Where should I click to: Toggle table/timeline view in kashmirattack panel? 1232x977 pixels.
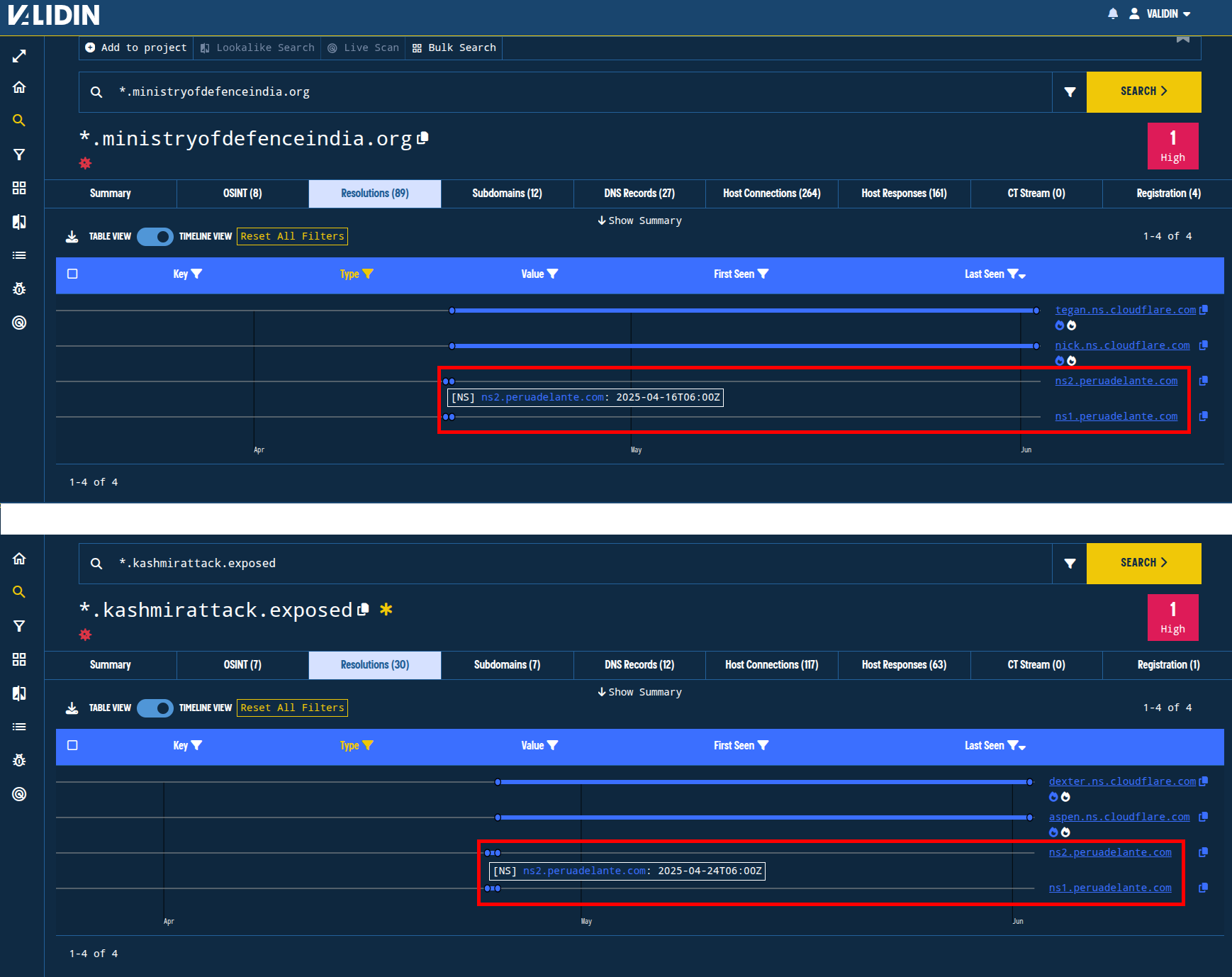coord(155,708)
